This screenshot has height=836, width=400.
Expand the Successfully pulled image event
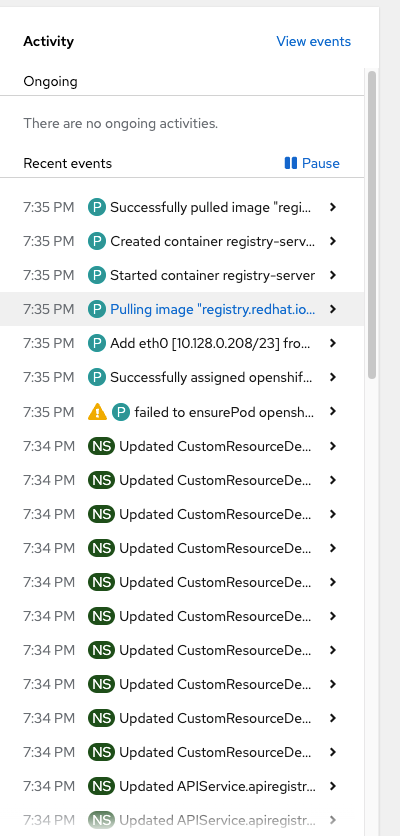tap(333, 207)
